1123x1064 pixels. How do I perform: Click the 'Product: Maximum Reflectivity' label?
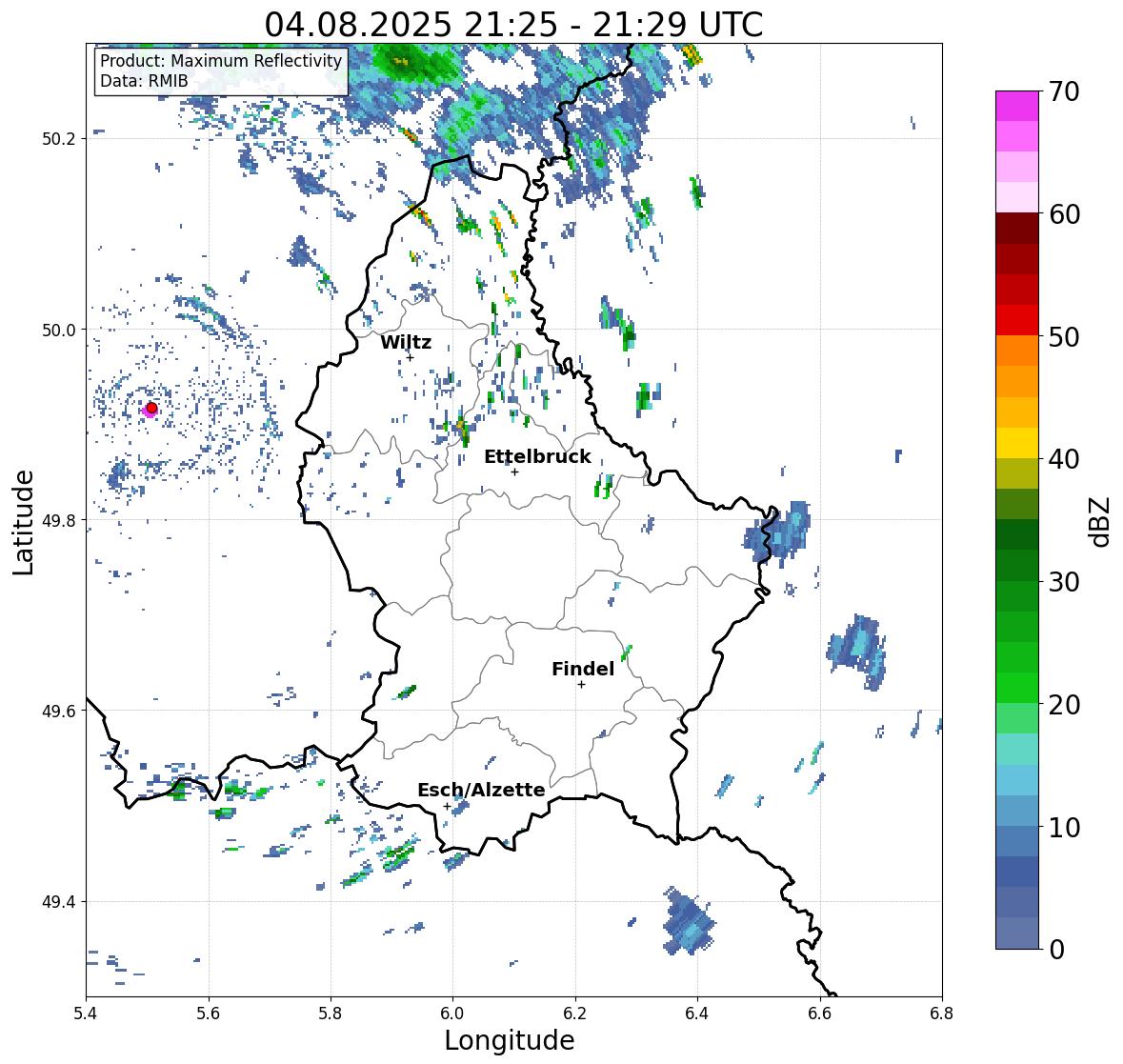(x=221, y=61)
